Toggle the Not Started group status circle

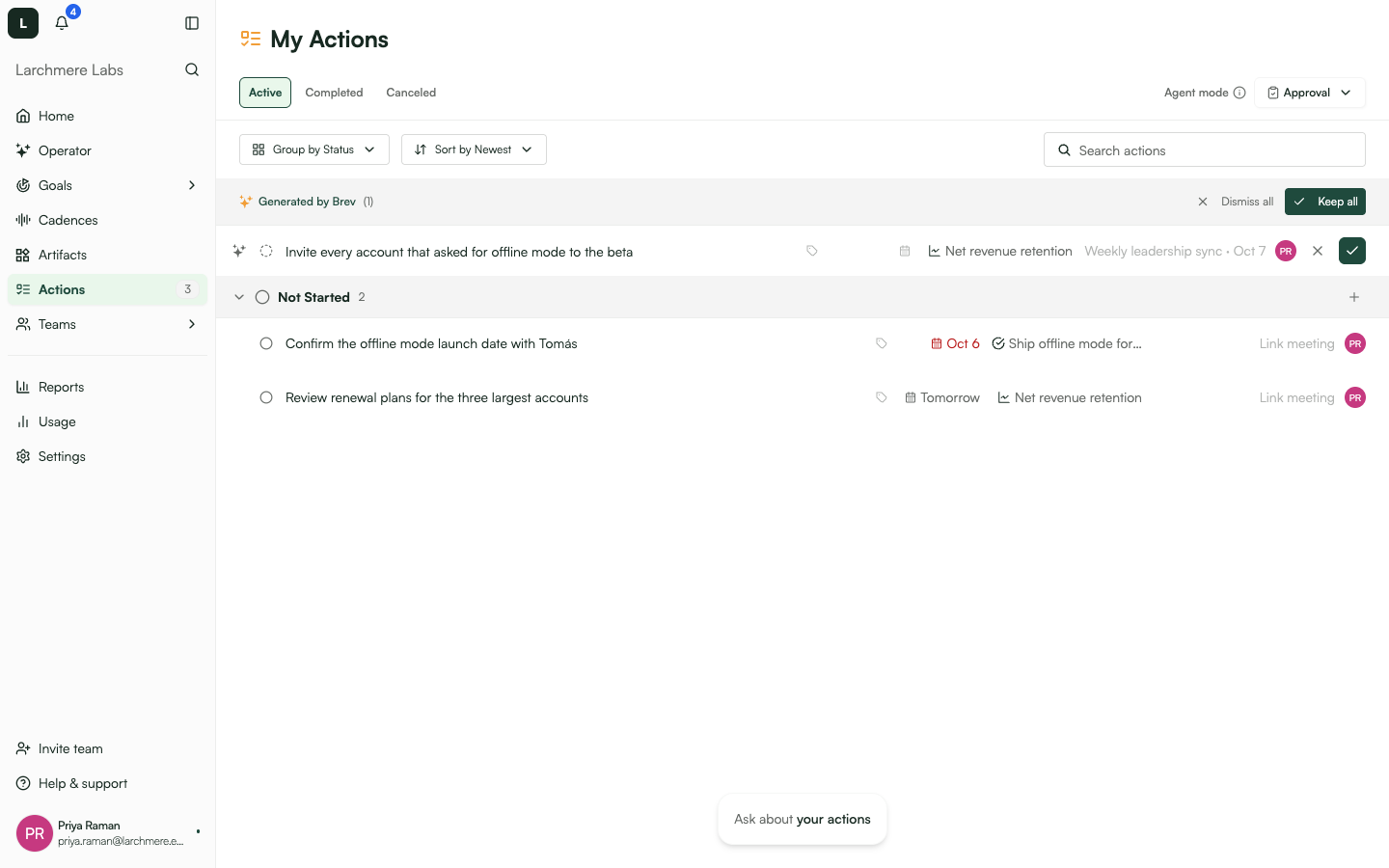262,297
